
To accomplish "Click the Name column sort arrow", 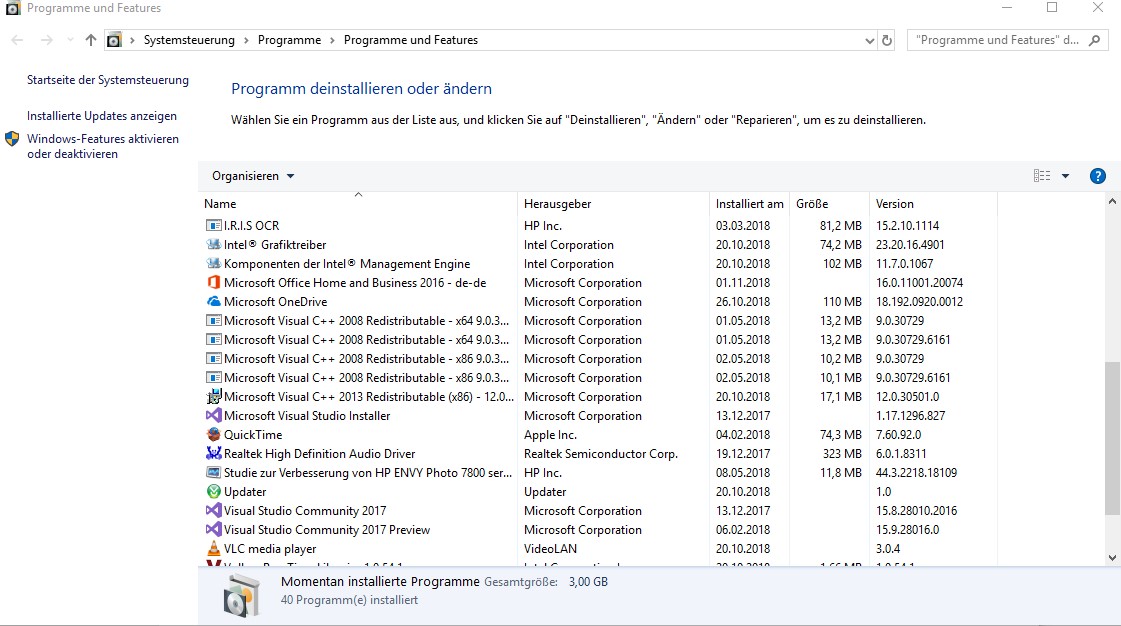I will coord(358,194).
